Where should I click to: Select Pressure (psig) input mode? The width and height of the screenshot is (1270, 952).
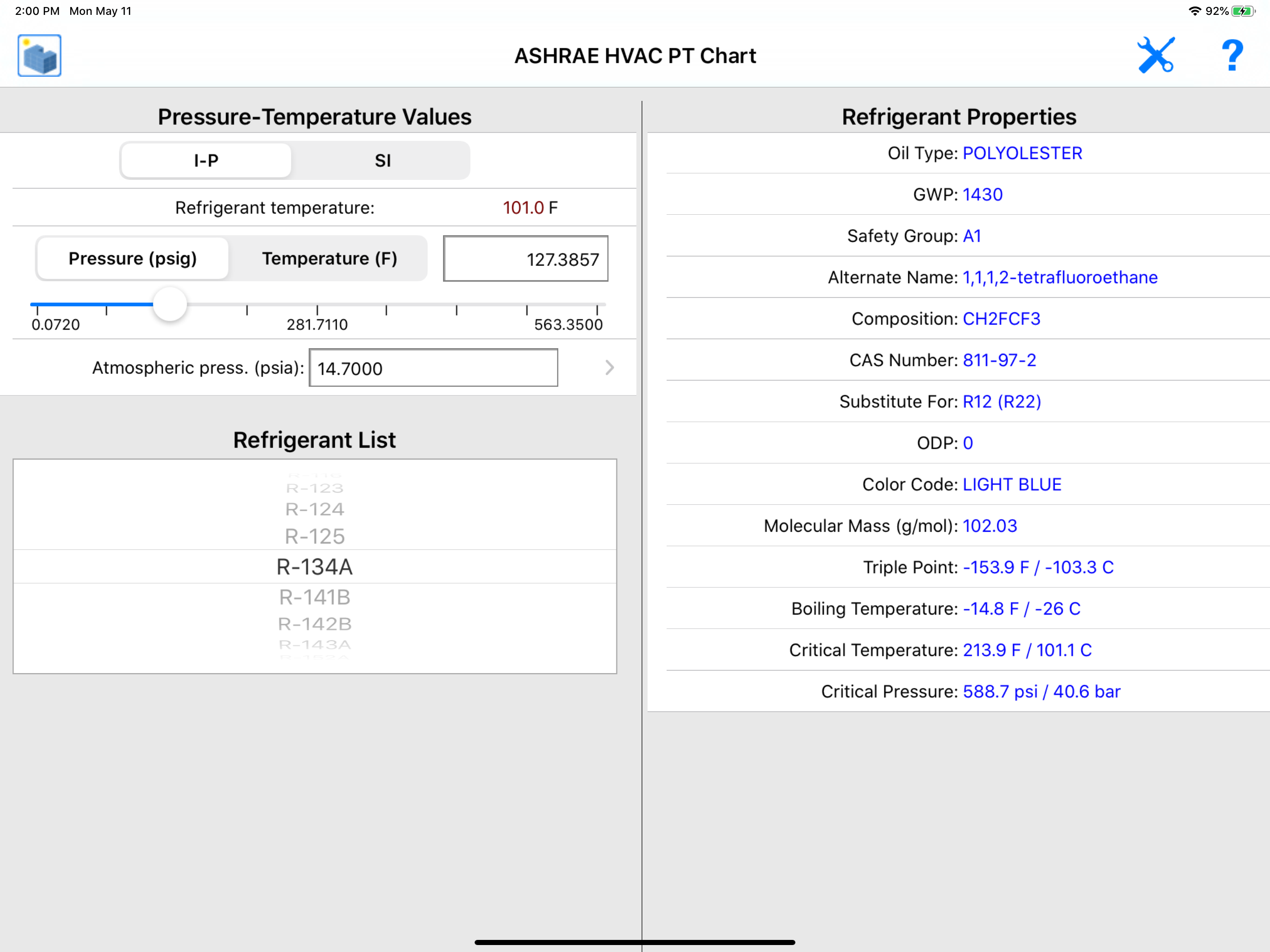click(x=132, y=258)
